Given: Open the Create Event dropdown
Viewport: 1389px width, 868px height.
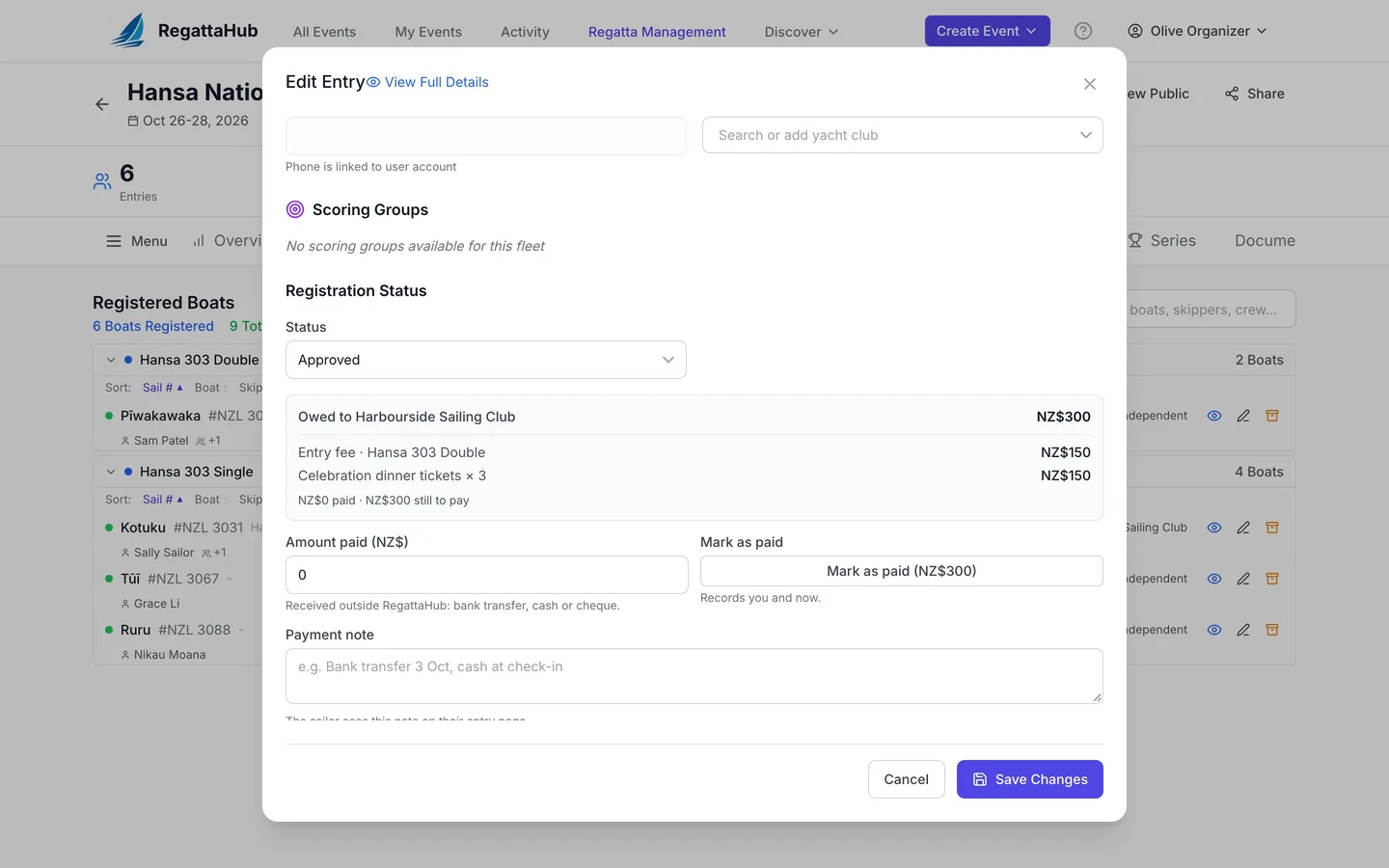Looking at the screenshot, I should [x=987, y=31].
